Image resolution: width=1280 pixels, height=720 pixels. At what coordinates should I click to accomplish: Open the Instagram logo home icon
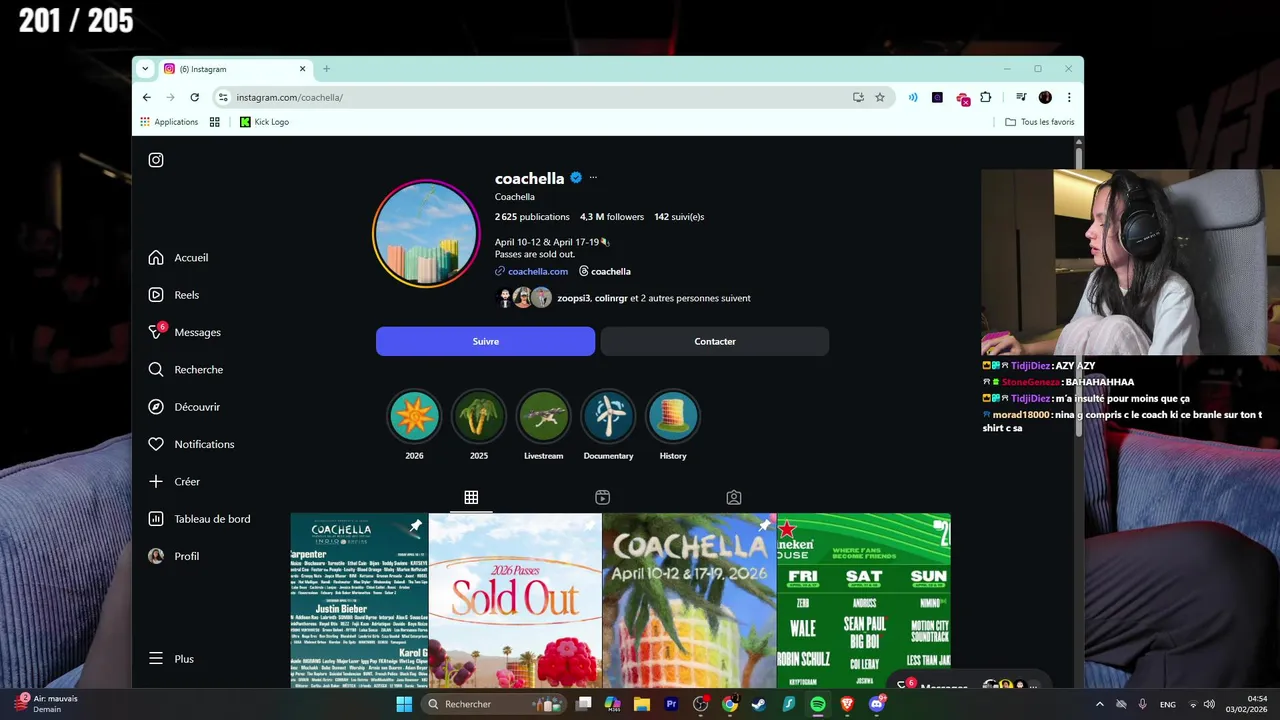tap(156, 160)
